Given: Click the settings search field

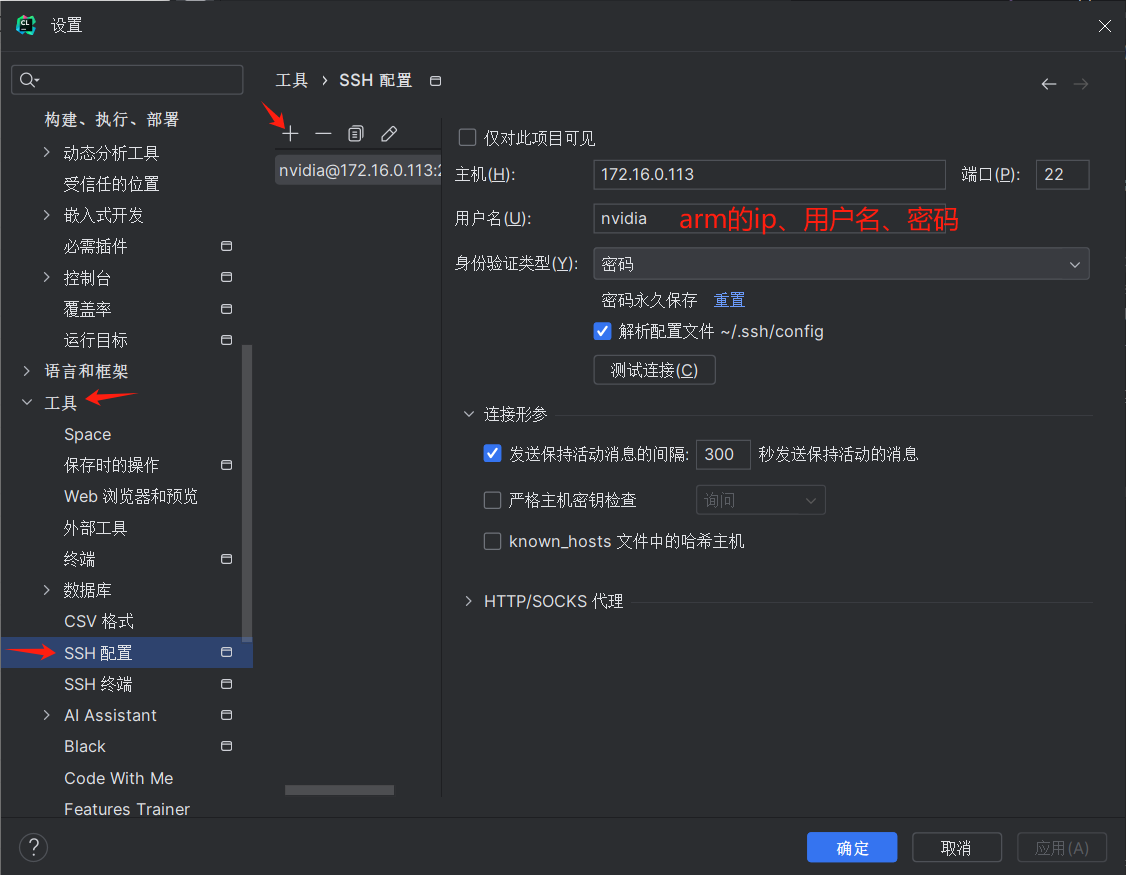Looking at the screenshot, I should [127, 80].
